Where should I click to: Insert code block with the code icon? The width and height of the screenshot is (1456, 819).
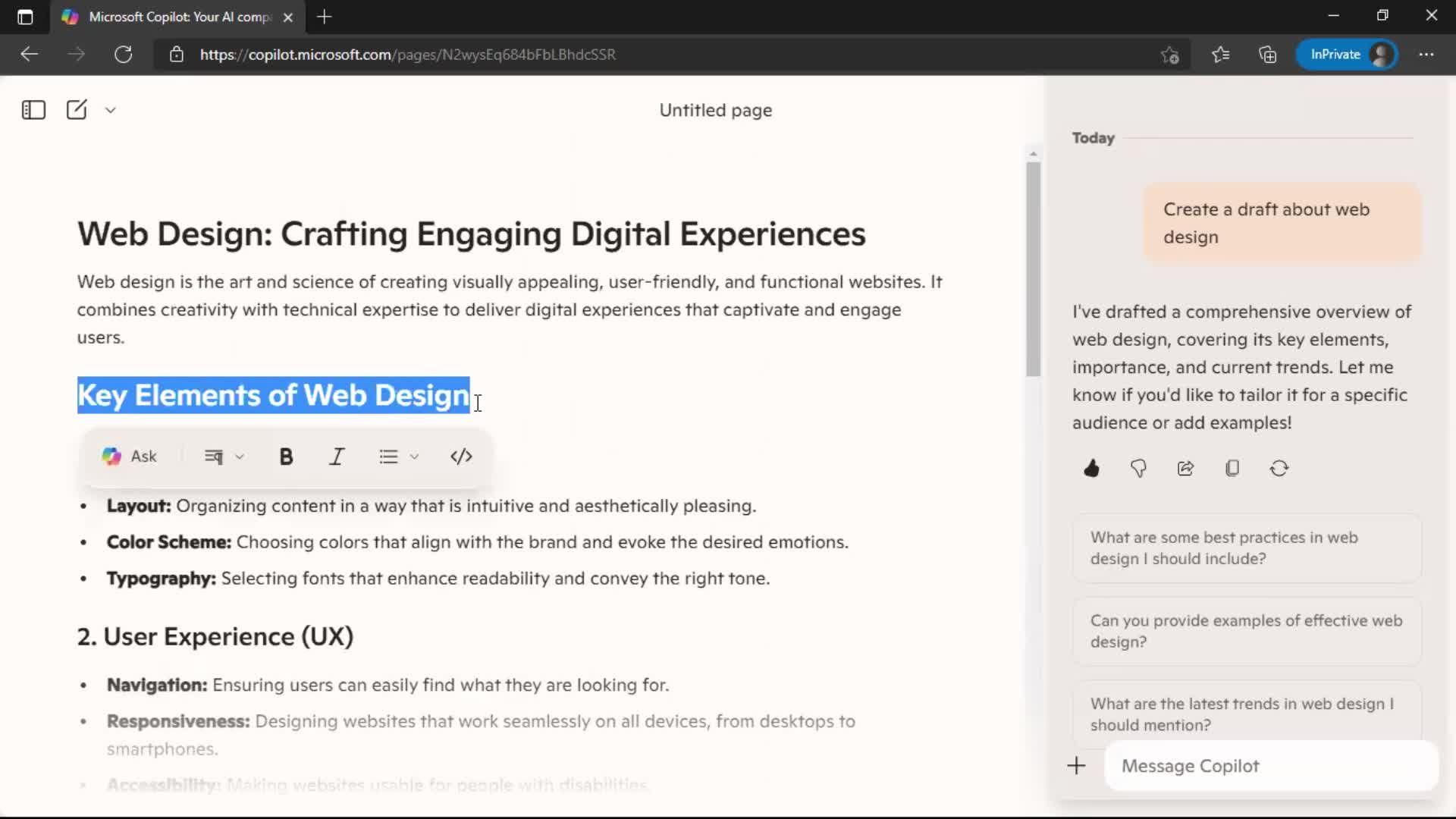click(461, 457)
